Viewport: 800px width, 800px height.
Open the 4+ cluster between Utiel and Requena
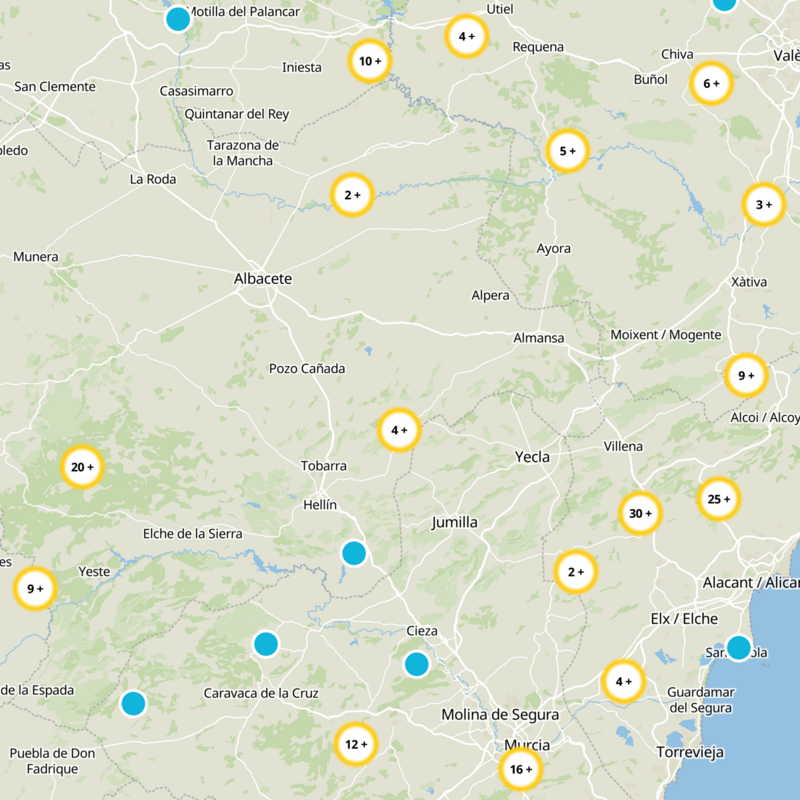[466, 36]
